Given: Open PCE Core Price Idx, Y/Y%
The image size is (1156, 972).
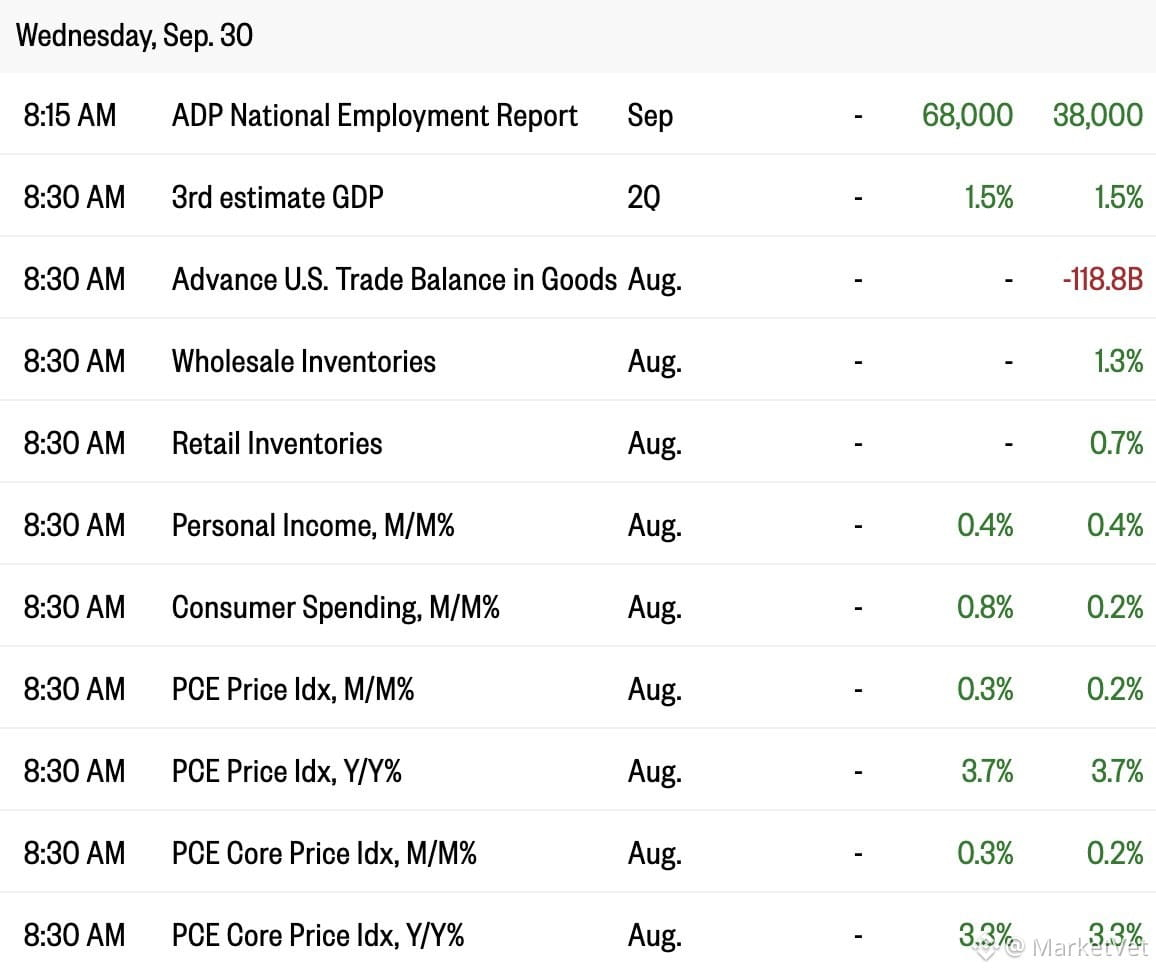Looking at the screenshot, I should (318, 935).
